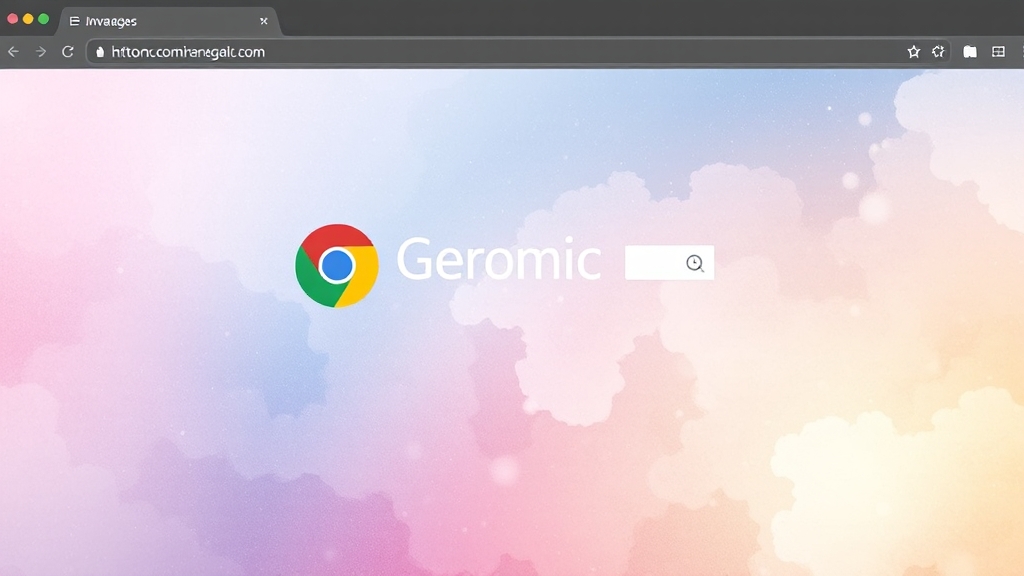
Task: Maximize the window using the green button
Action: click(x=43, y=19)
